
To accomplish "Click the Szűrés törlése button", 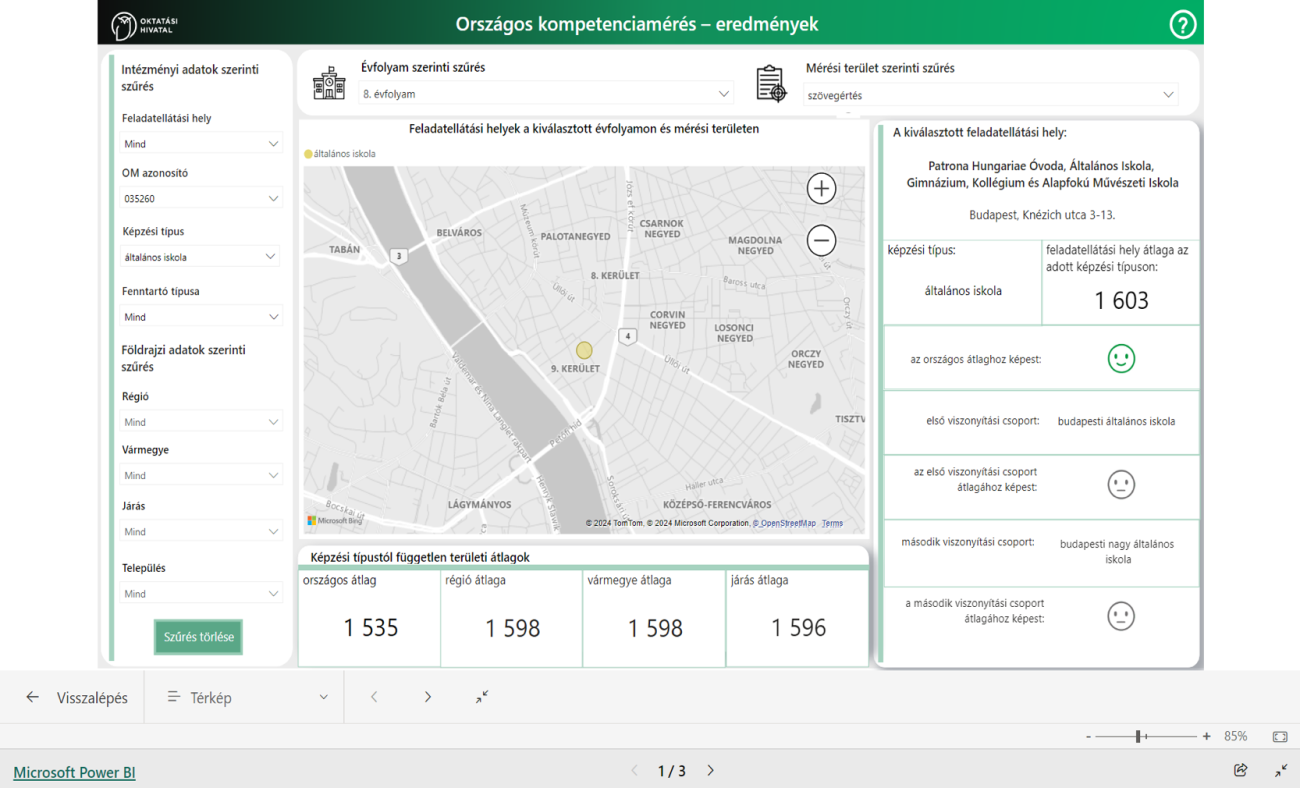I will 198,637.
